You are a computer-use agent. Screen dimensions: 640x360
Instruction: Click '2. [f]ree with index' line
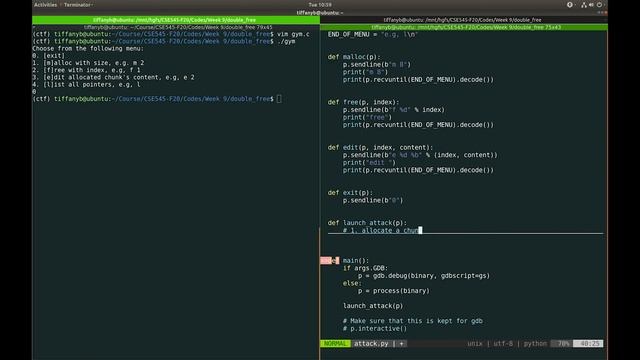[87, 70]
